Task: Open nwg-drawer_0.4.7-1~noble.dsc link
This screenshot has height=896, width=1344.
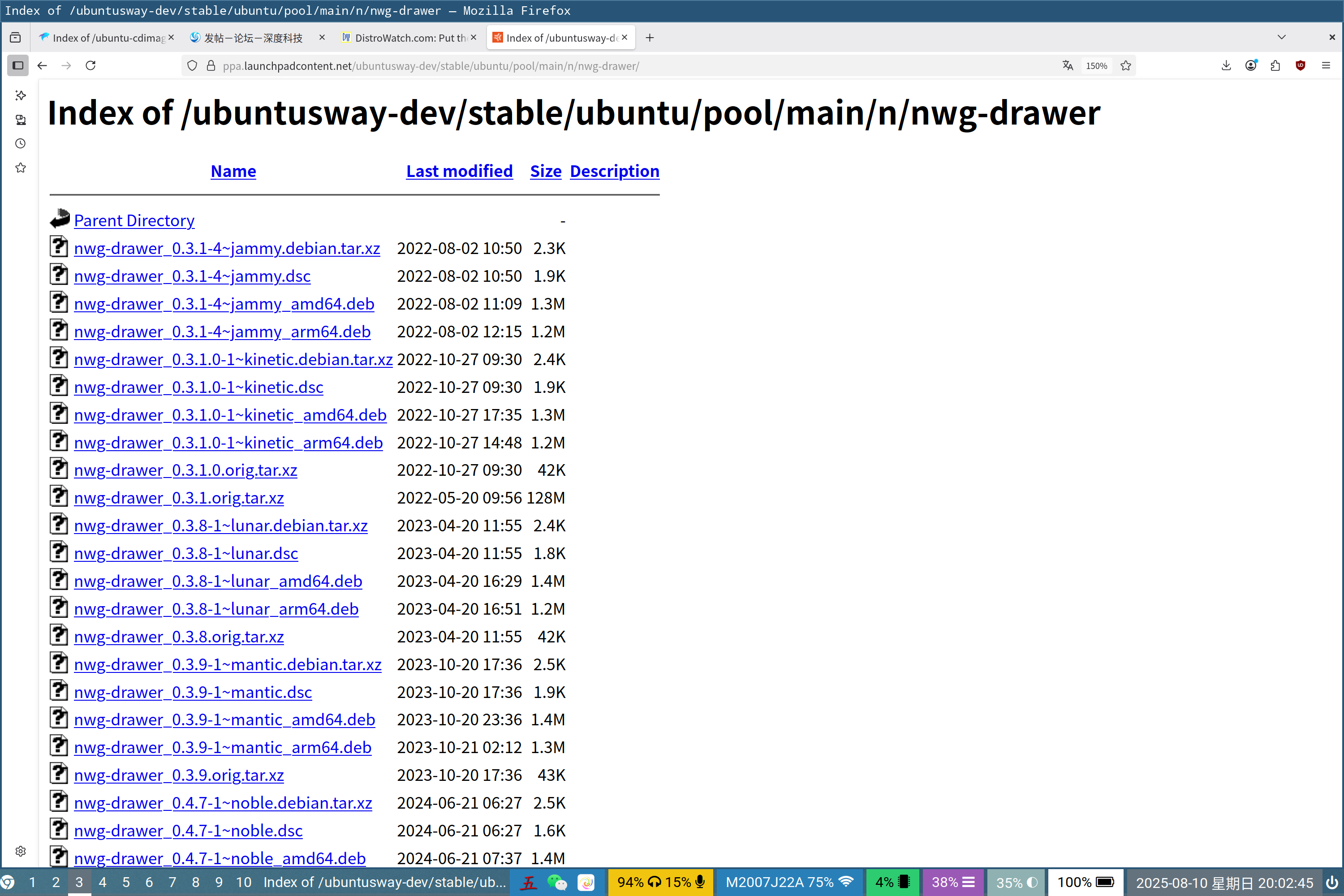Action: pos(188,831)
